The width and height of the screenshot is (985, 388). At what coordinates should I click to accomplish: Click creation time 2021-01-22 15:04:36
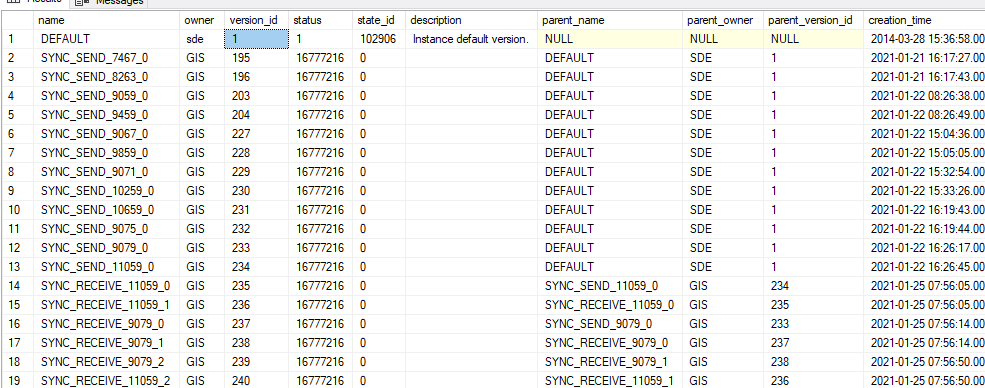(924, 134)
